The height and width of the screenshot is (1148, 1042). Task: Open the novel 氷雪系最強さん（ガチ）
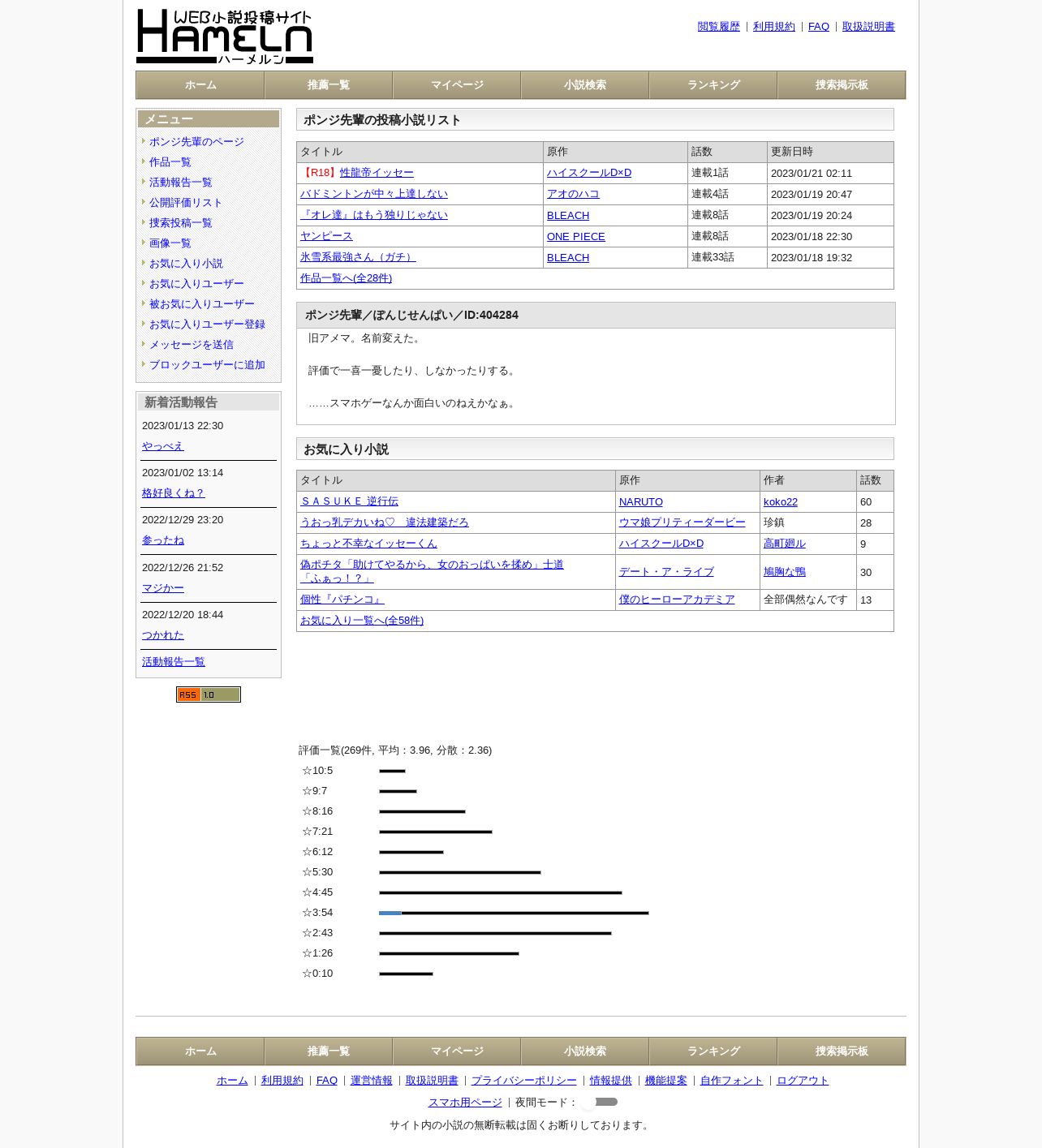[358, 257]
